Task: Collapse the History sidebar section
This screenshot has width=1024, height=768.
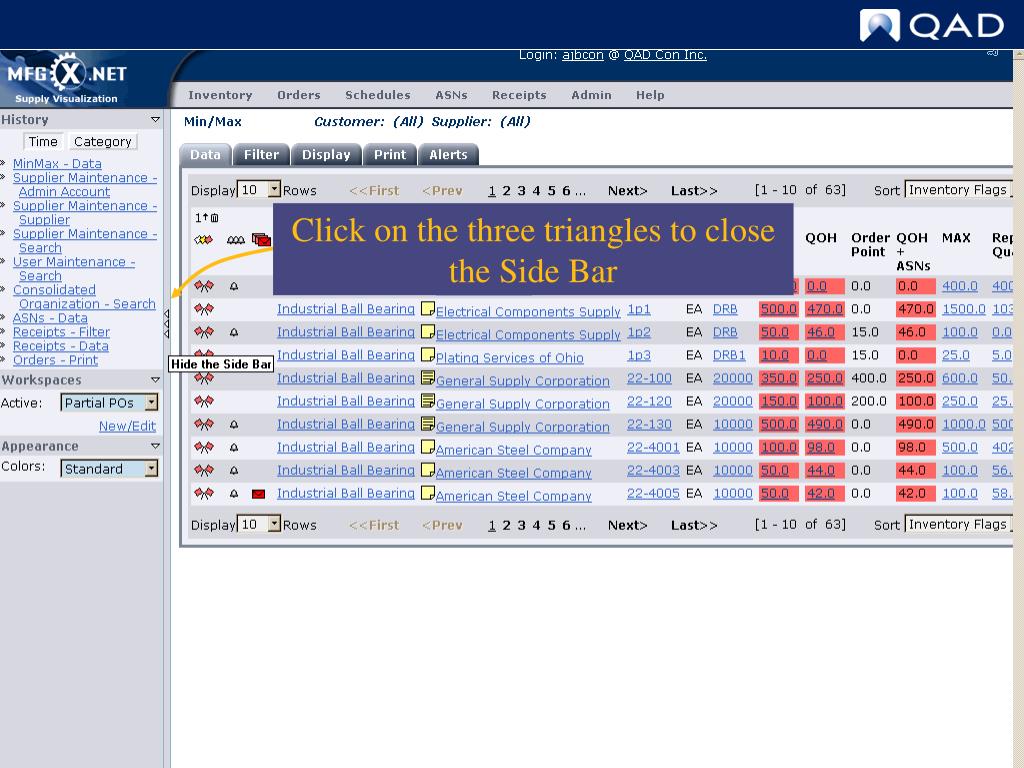Action: 155,120
